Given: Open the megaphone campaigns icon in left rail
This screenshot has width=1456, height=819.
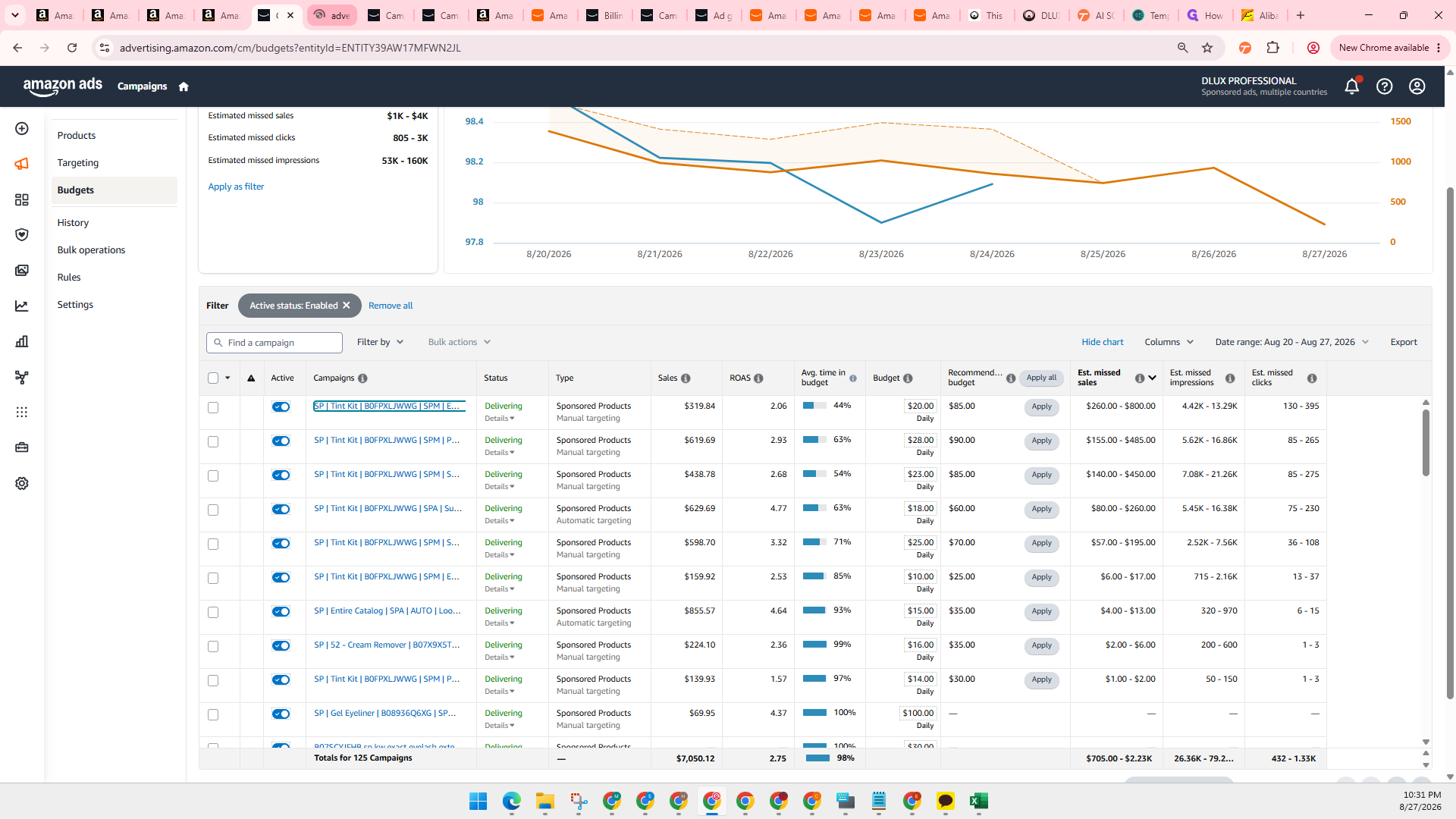Looking at the screenshot, I should point(22,164).
